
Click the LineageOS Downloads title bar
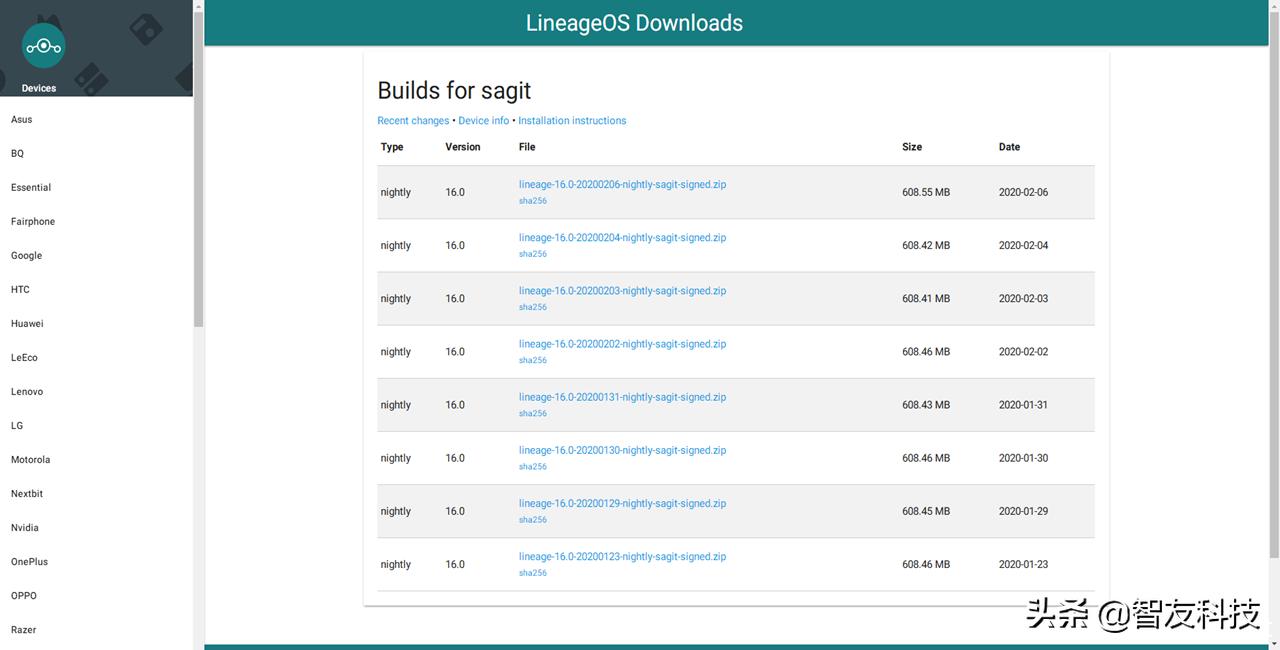point(634,22)
